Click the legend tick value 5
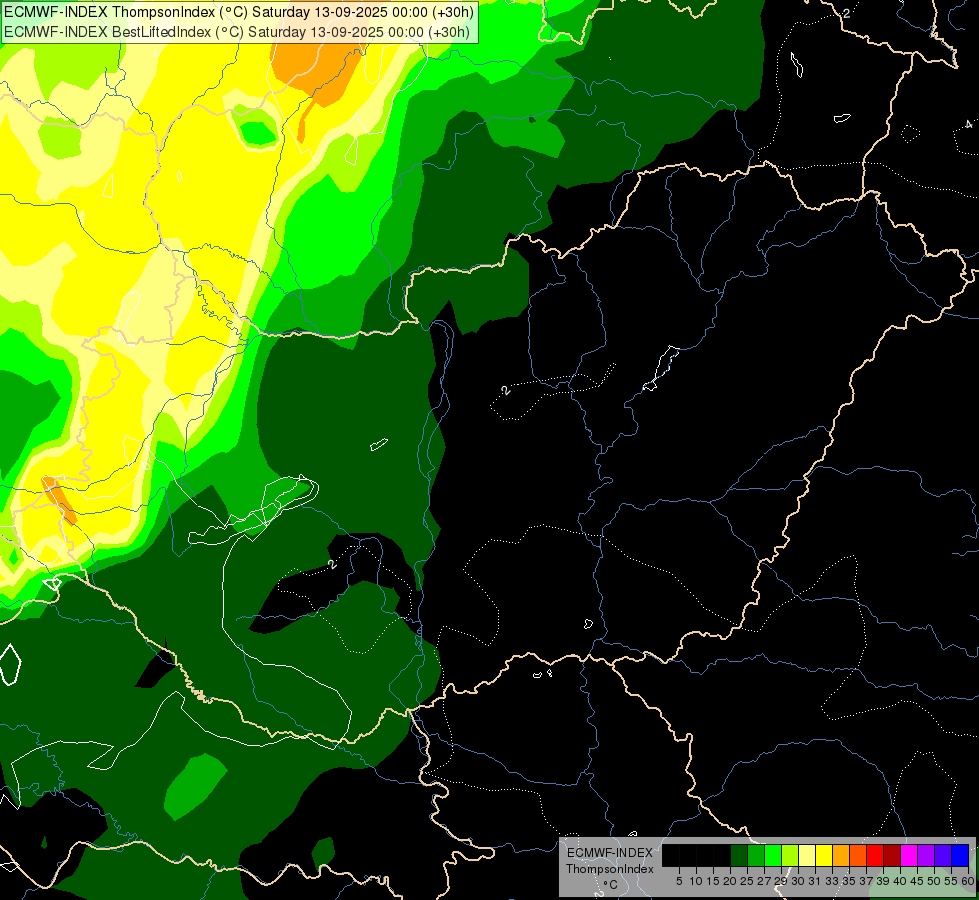 coord(679,881)
